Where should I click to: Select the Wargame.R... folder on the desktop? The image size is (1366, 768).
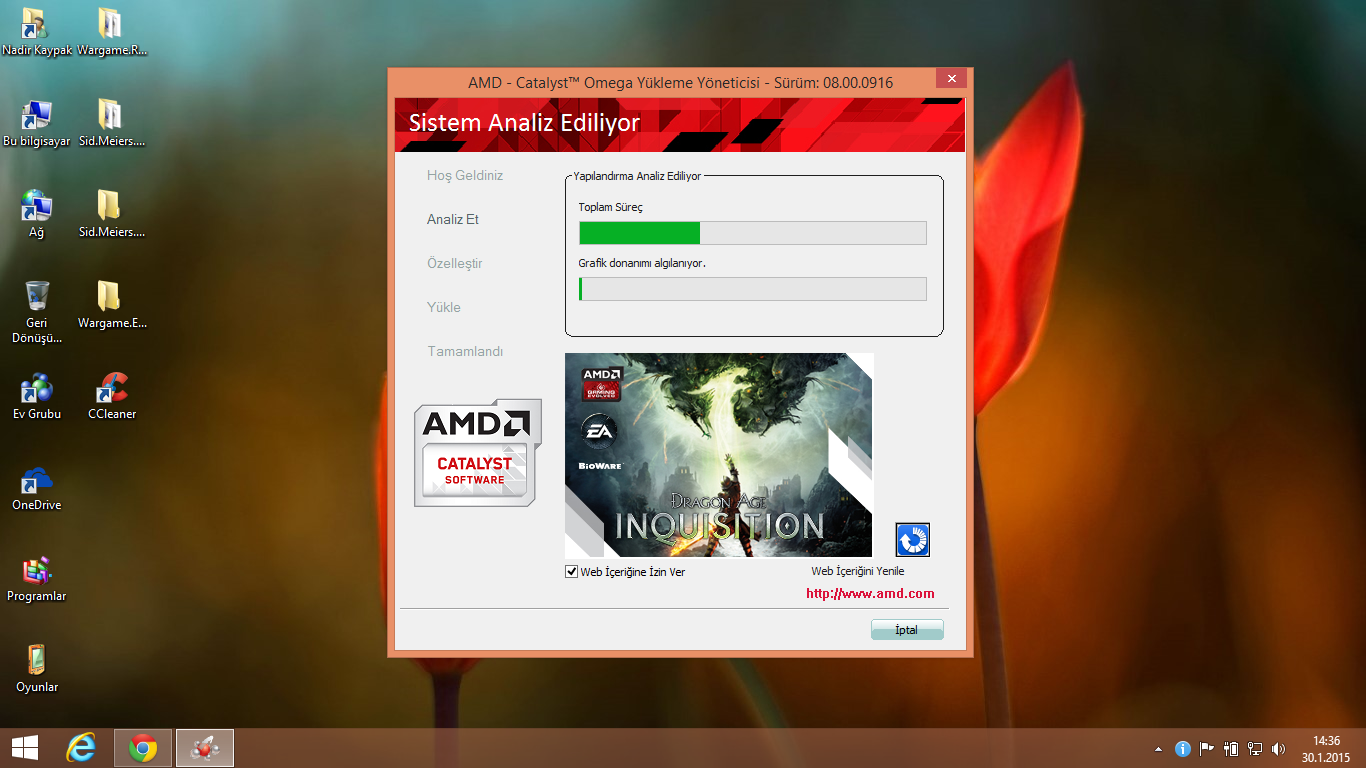point(112,32)
